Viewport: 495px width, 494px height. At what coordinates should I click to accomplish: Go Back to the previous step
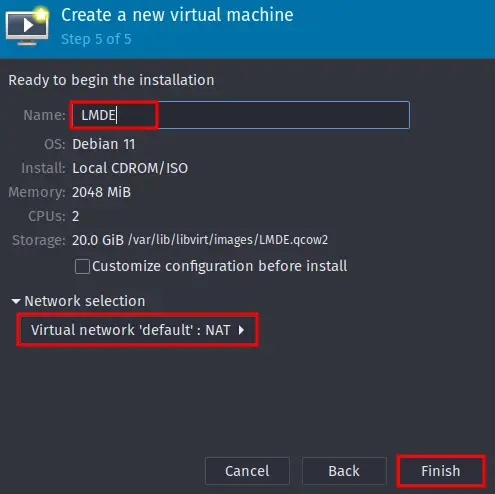click(x=344, y=471)
